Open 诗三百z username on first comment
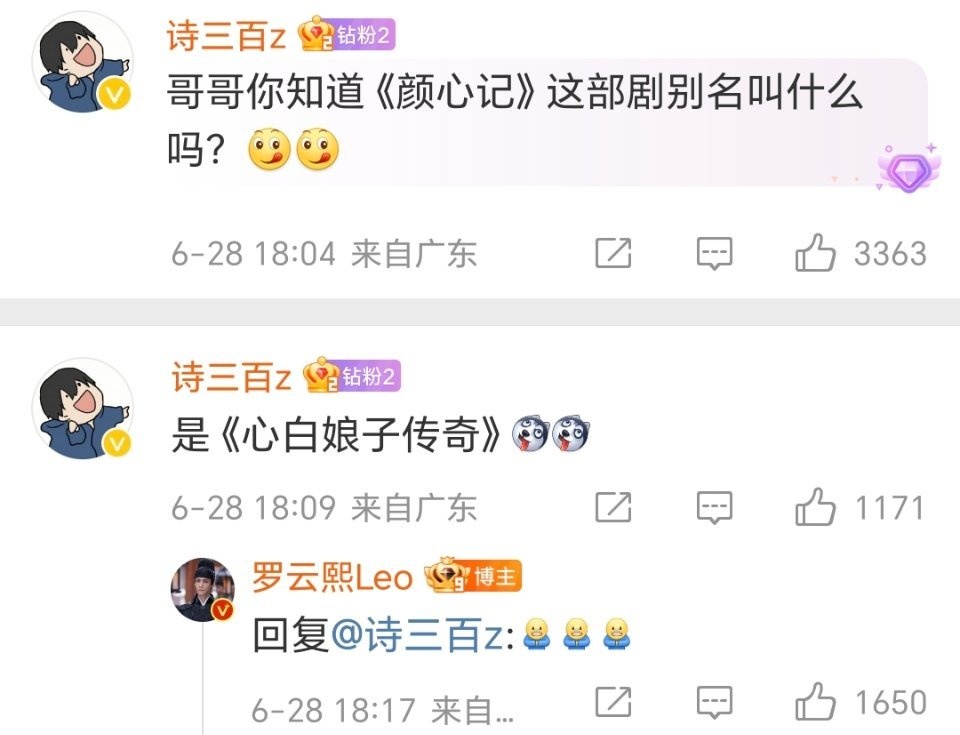960x735 pixels. [227, 35]
